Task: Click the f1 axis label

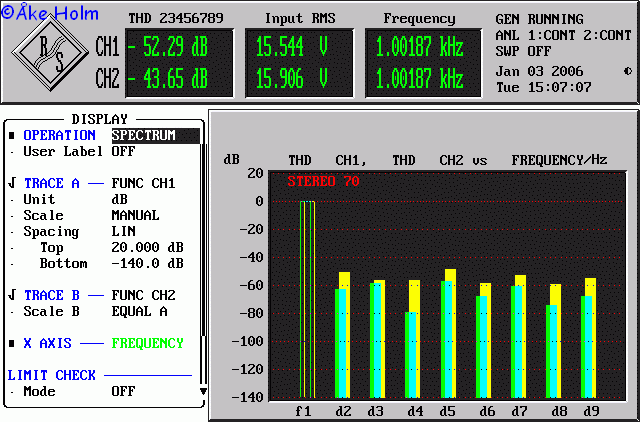Action: click(x=303, y=411)
